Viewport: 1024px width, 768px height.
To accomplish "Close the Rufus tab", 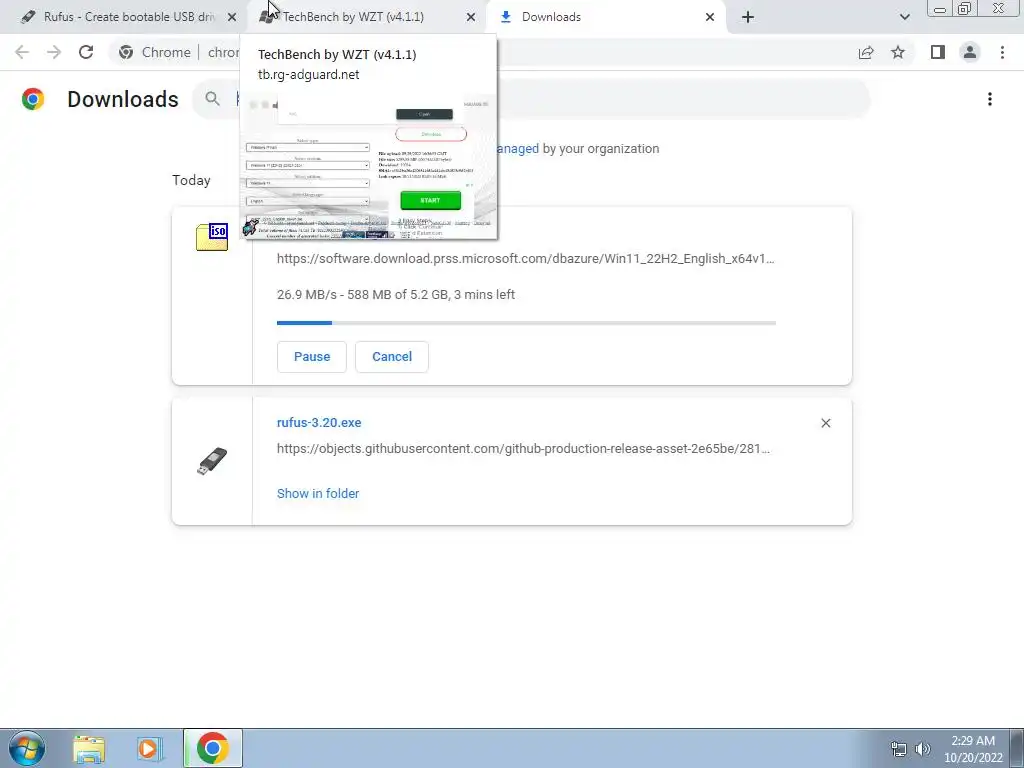I will (x=232, y=17).
